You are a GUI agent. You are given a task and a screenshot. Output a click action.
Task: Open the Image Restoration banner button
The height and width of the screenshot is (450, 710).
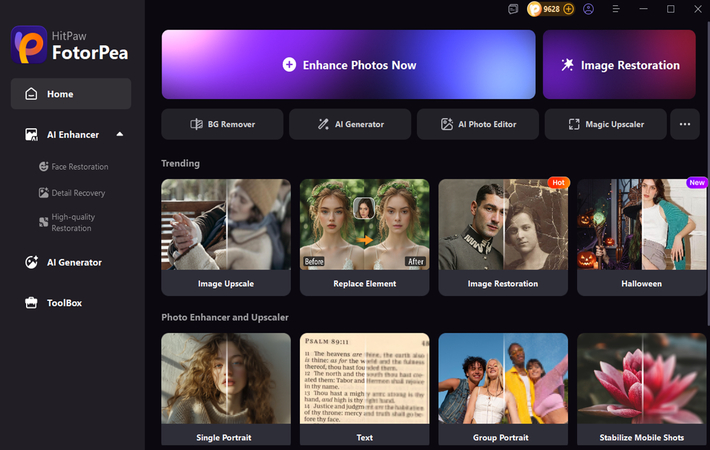(x=619, y=64)
